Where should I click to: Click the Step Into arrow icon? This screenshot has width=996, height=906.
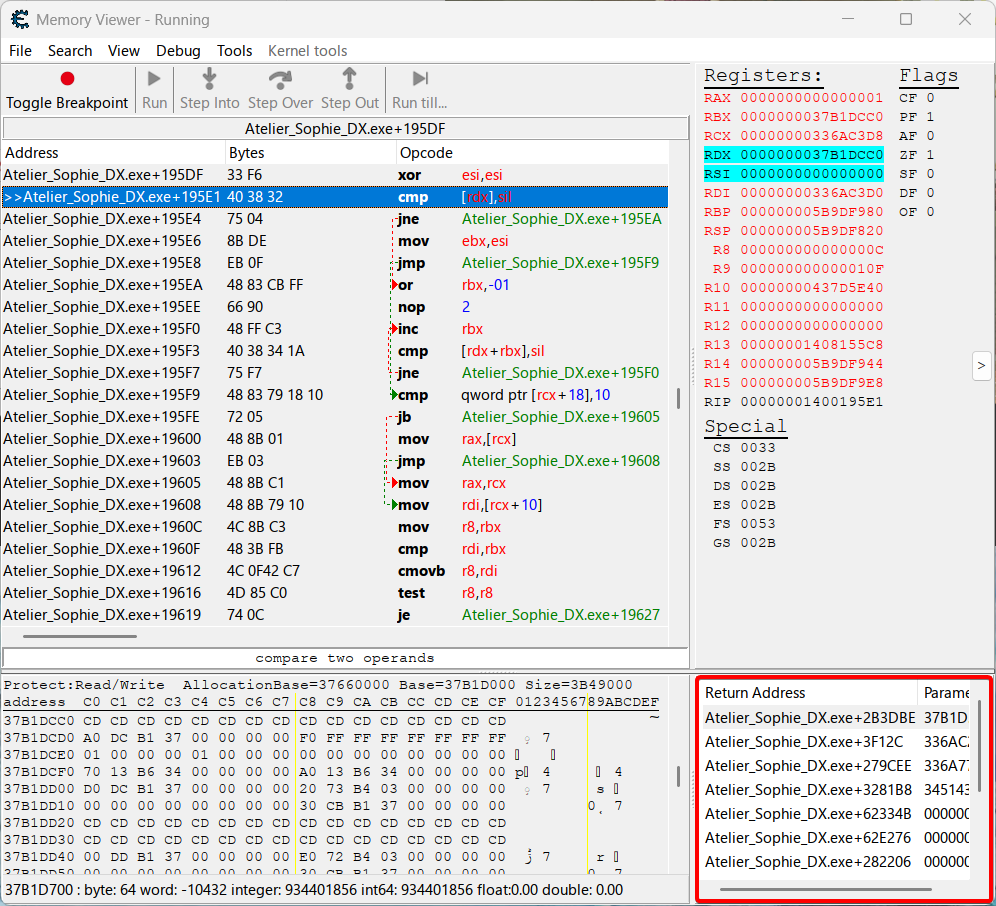(x=209, y=79)
